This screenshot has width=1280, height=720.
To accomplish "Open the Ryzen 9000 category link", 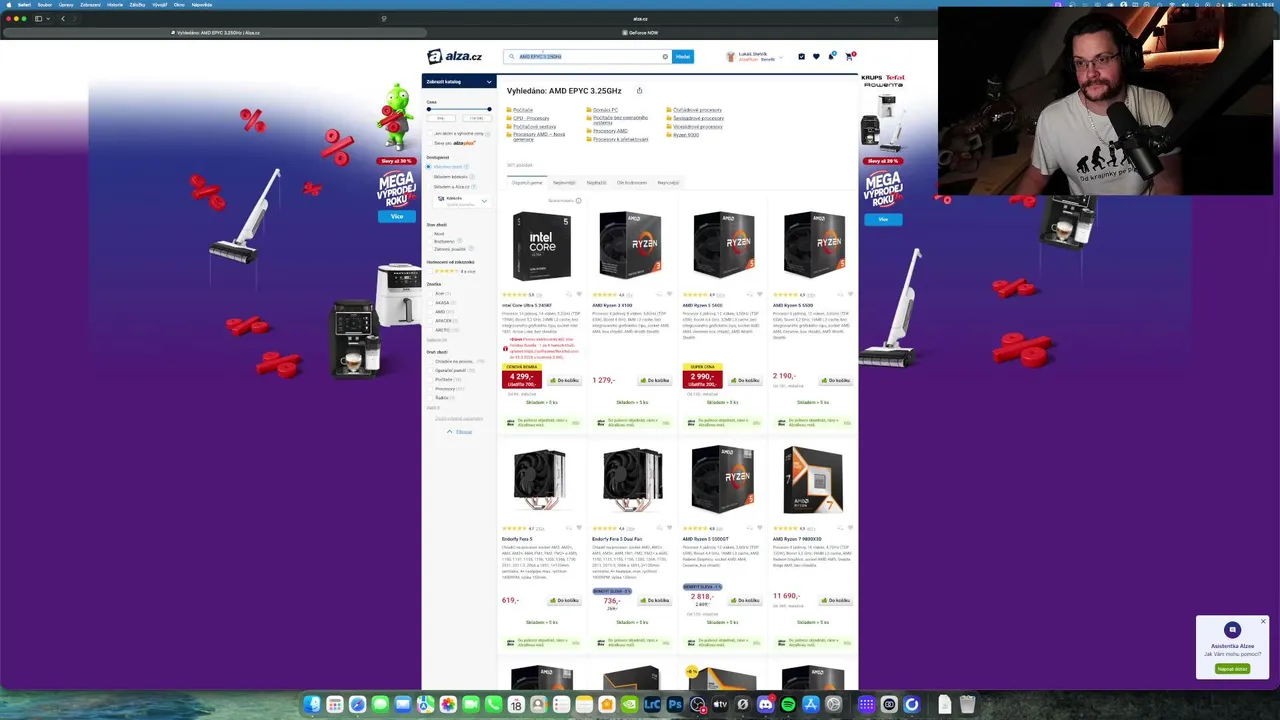I will tap(685, 135).
